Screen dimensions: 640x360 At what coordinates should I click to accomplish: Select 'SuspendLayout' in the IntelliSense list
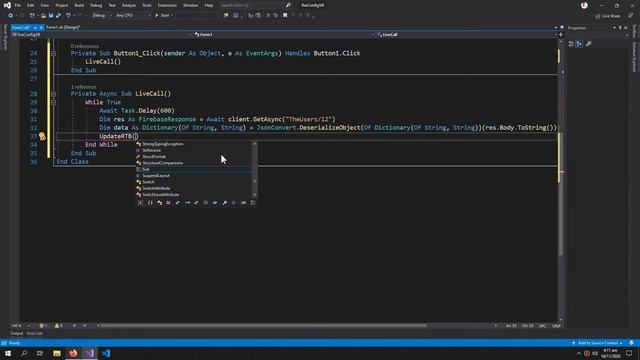(x=193, y=176)
